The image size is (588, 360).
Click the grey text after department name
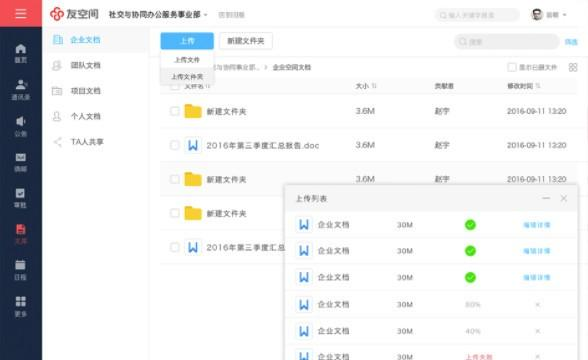pyautogui.click(x=231, y=15)
